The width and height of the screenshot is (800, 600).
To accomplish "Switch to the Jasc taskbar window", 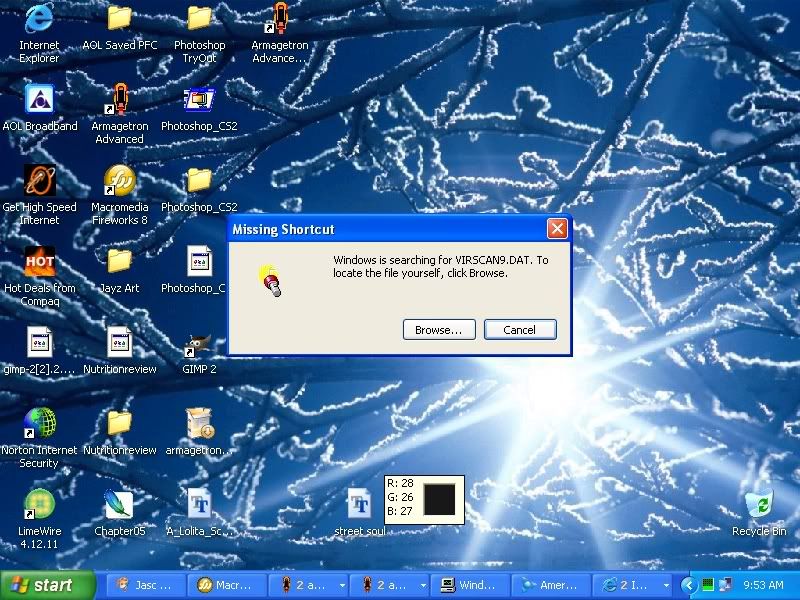I will click(147, 585).
